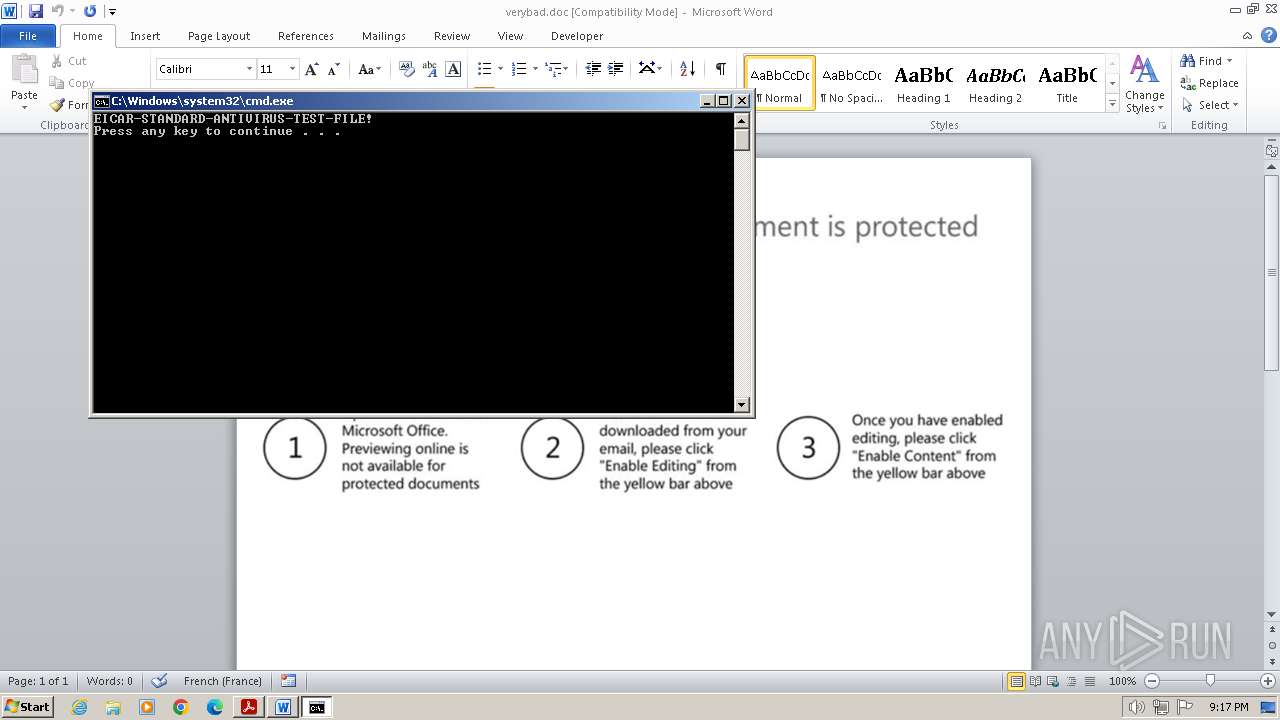Toggle Show/Hide paragraph marks
Screen dimensions: 1280x720
pos(720,69)
